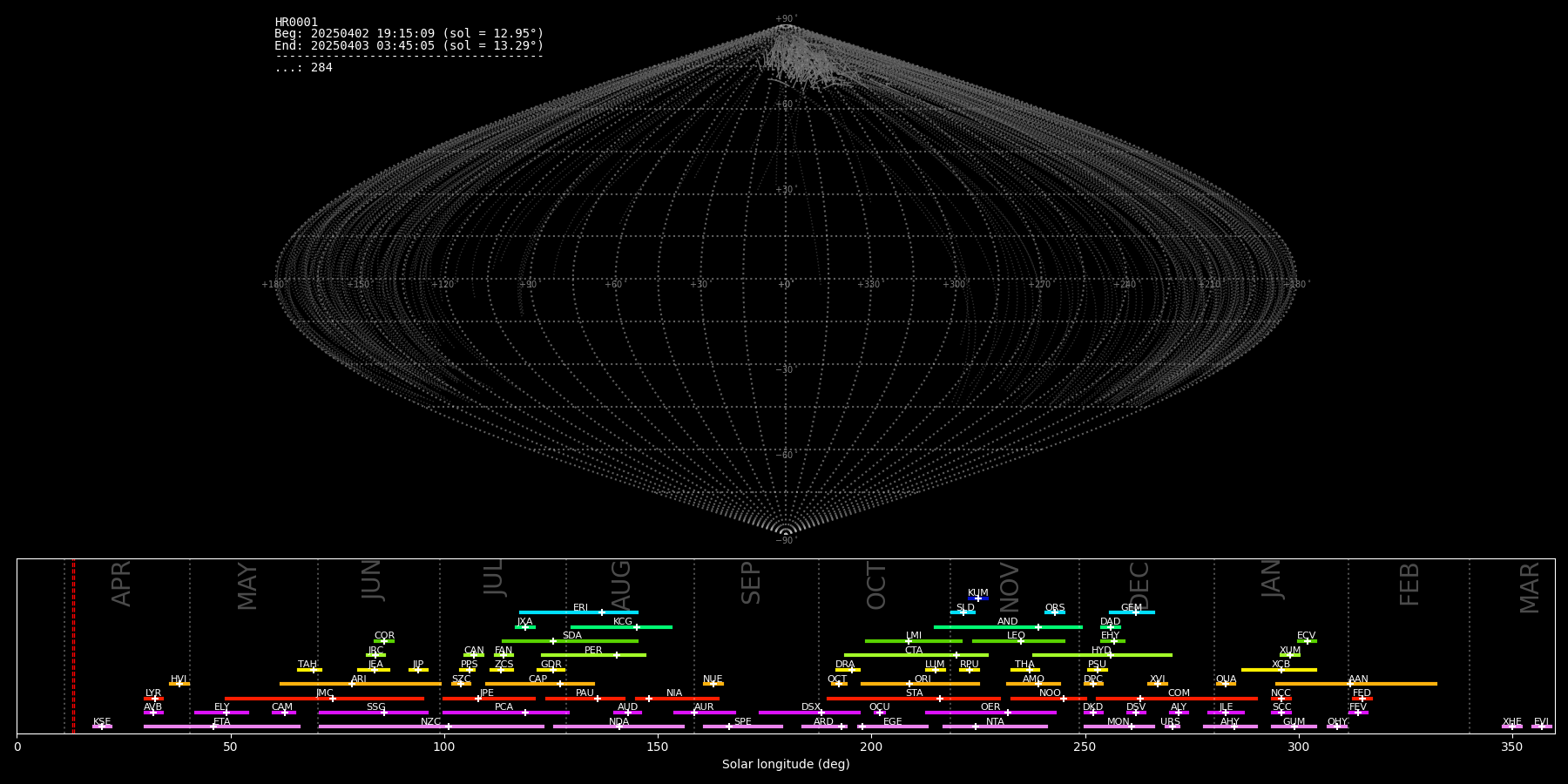Select the ERI cyan activity bar
1568x784 pixels.
click(x=578, y=612)
